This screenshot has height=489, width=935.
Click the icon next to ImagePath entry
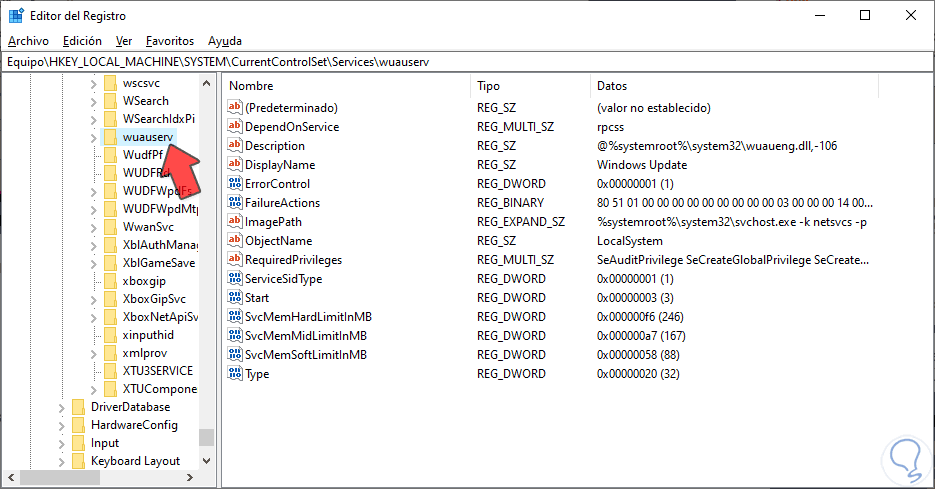[236, 222]
